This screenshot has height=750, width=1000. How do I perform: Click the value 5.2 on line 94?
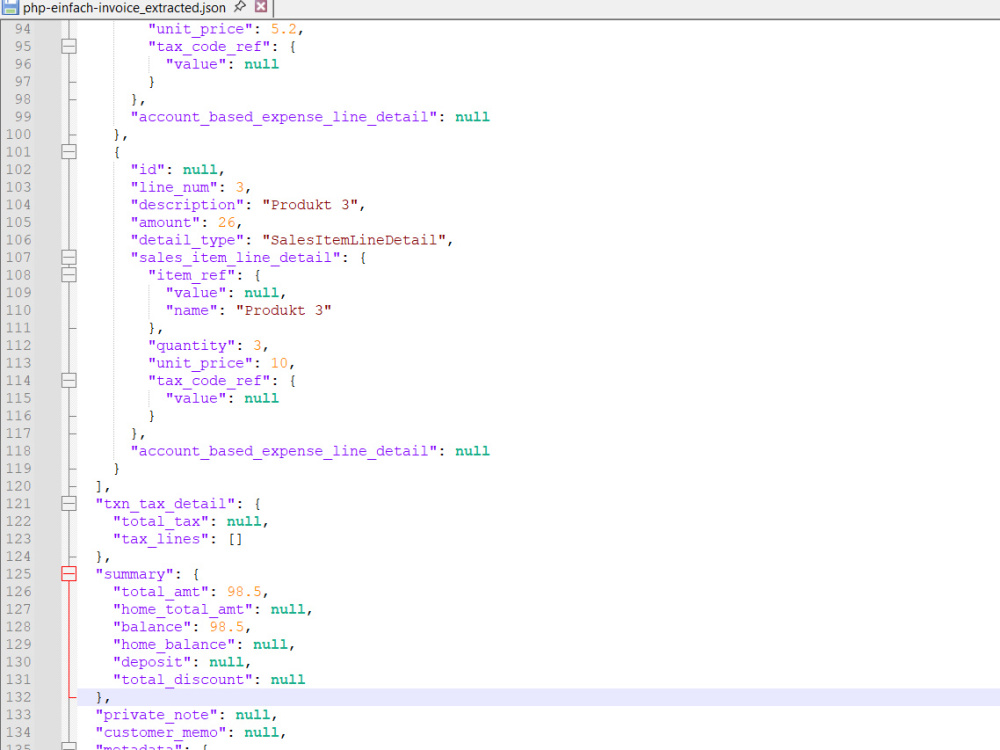[x=284, y=29]
